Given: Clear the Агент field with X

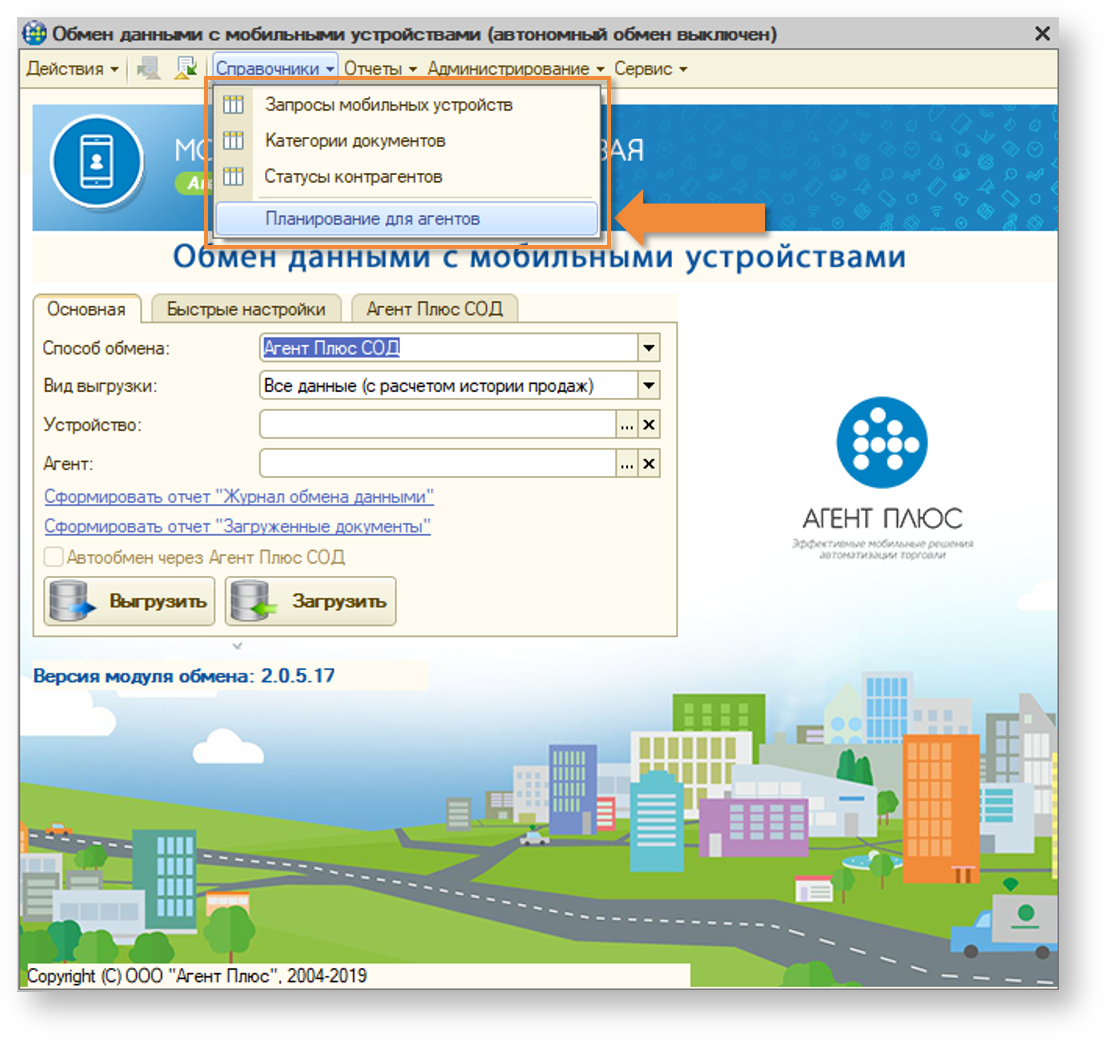Looking at the screenshot, I should coord(649,464).
